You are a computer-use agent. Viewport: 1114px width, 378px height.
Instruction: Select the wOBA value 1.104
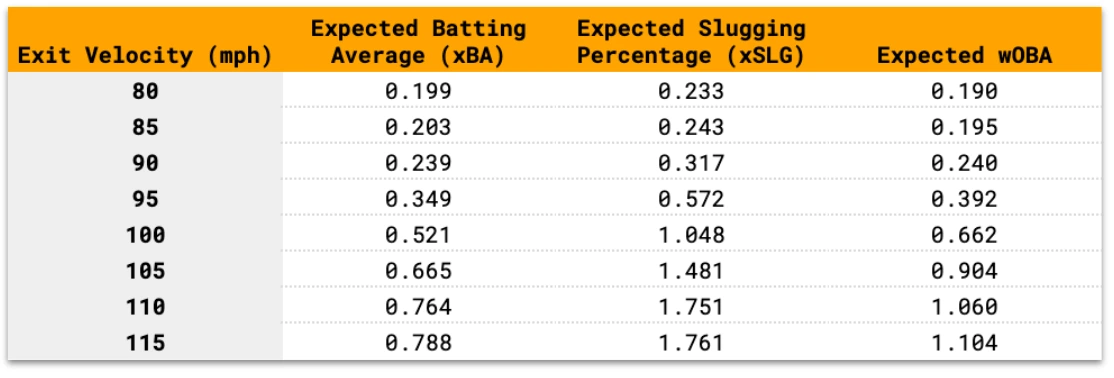(964, 344)
